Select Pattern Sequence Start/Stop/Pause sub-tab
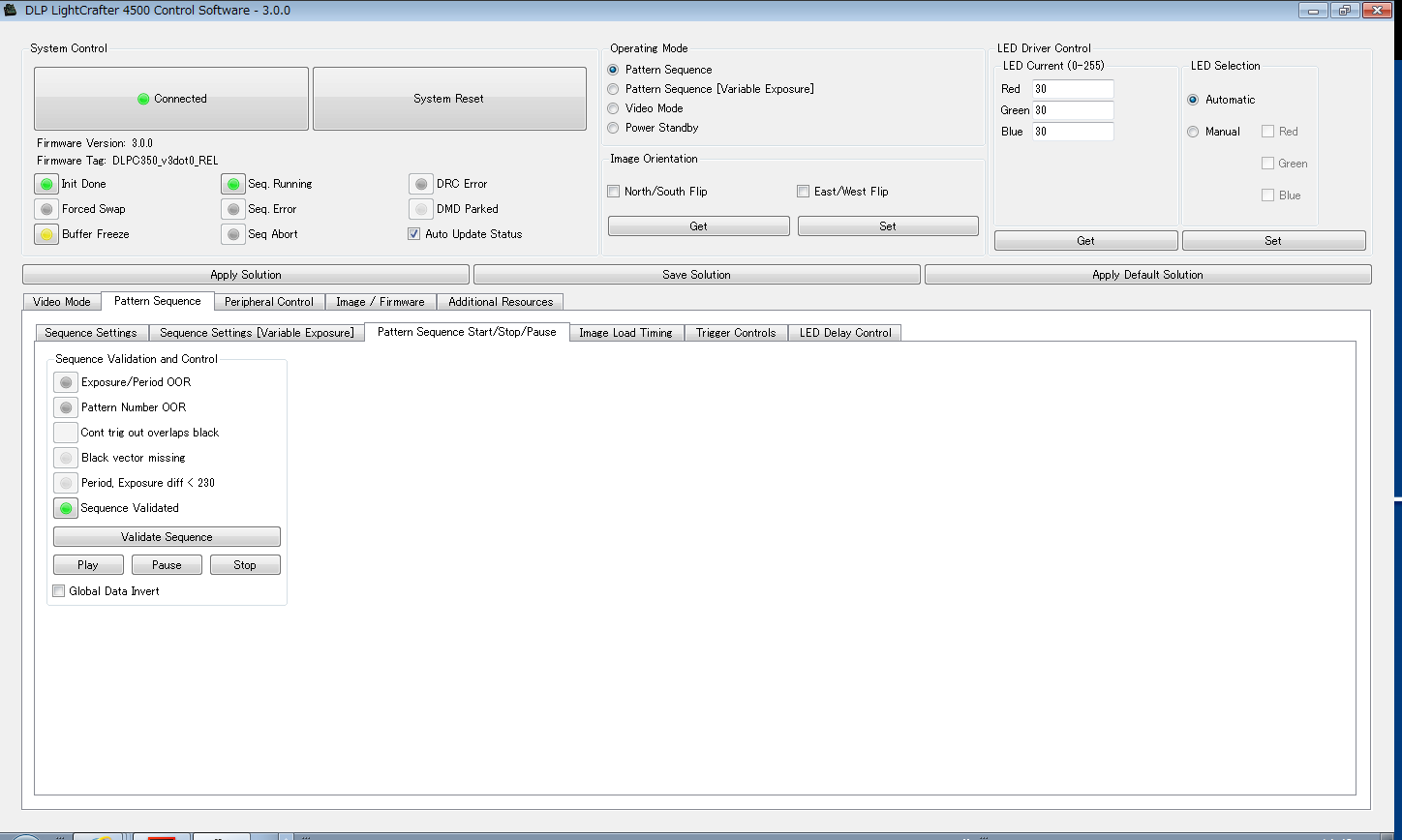The height and width of the screenshot is (840, 1402). coord(467,332)
